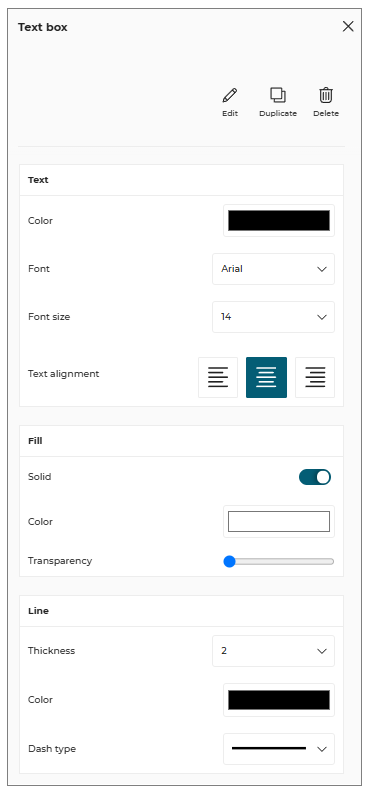Image resolution: width=365 pixels, height=790 pixels.
Task: Toggle the Solid fill switch
Action: [x=315, y=477]
